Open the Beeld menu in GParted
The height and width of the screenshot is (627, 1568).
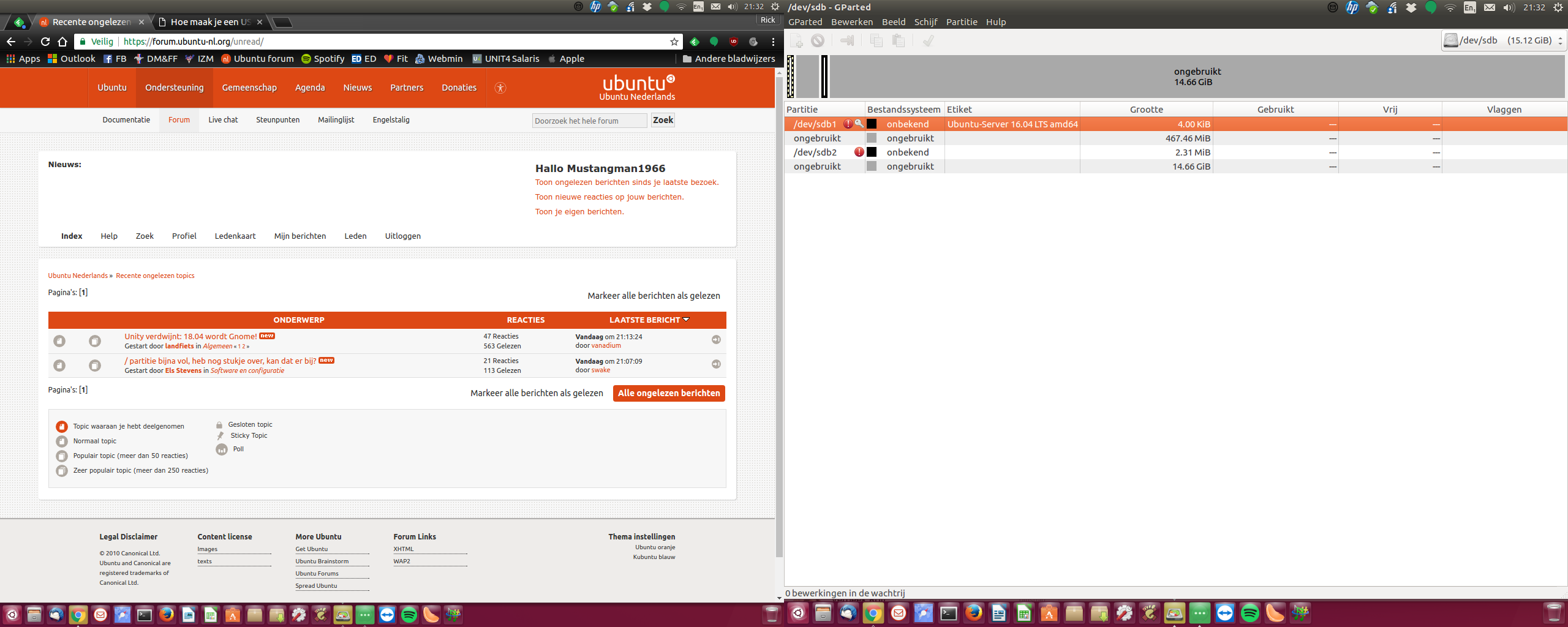[894, 22]
